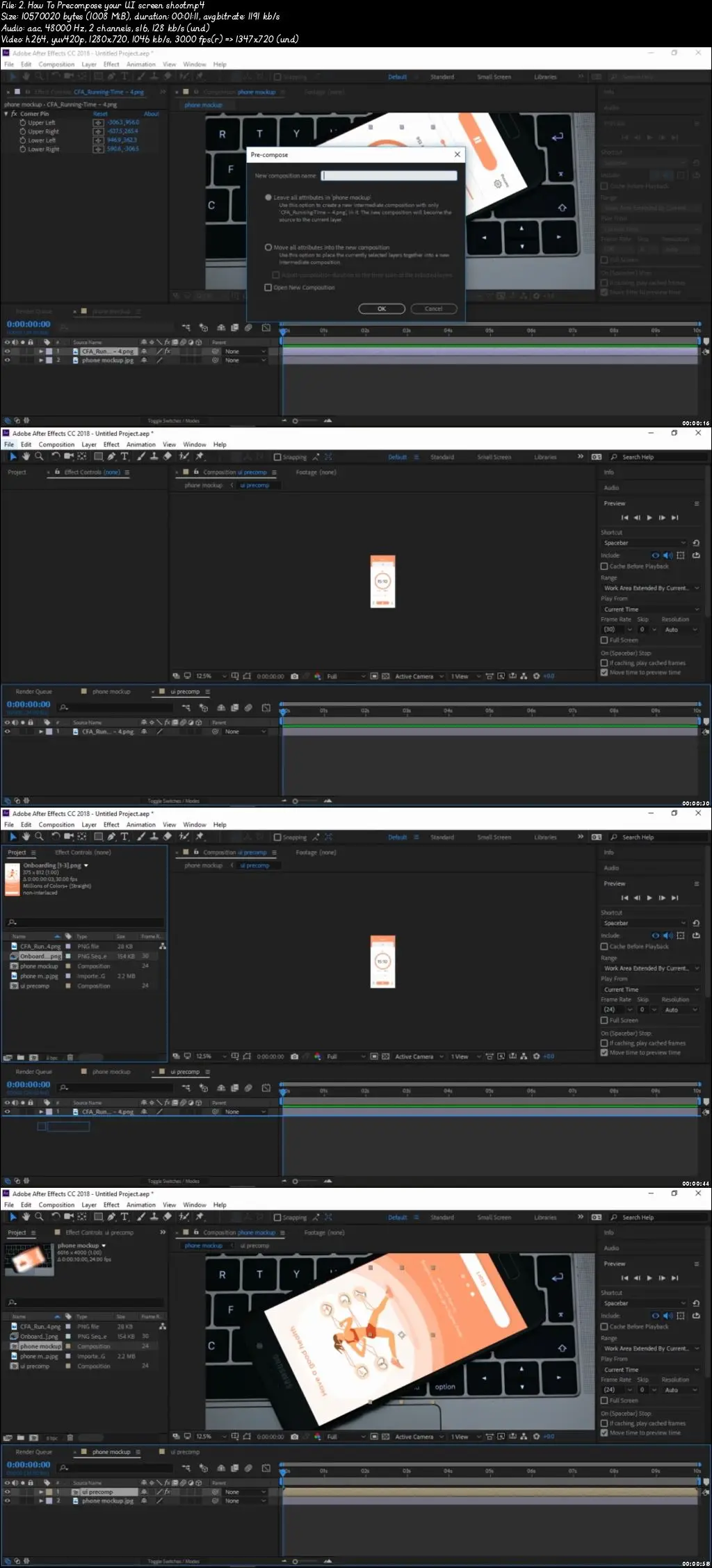The image size is (712, 1568).
Task: Toggle stopwatch for Upper Left property
Action: 23,123
